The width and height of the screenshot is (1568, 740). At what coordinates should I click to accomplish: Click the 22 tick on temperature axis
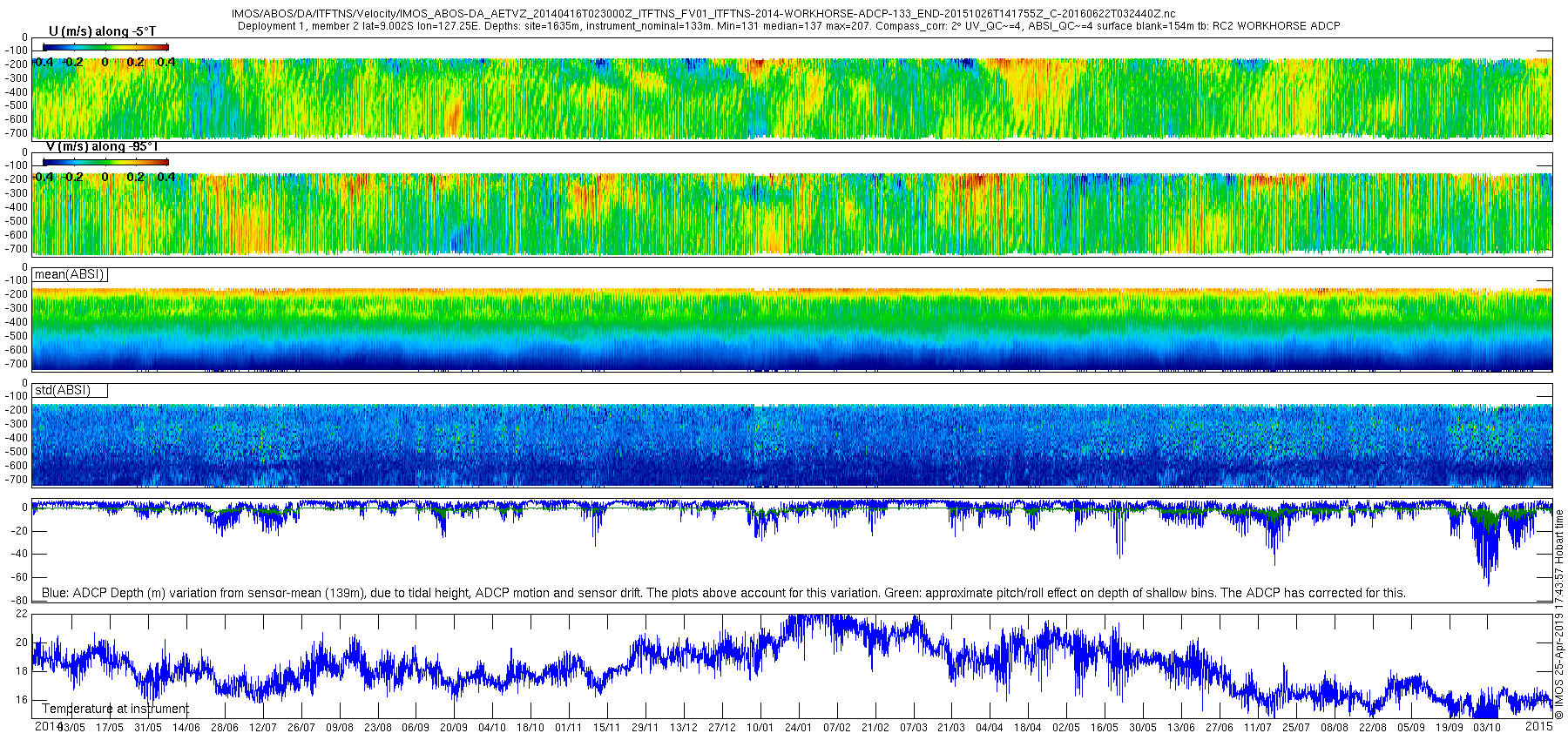coord(22,614)
